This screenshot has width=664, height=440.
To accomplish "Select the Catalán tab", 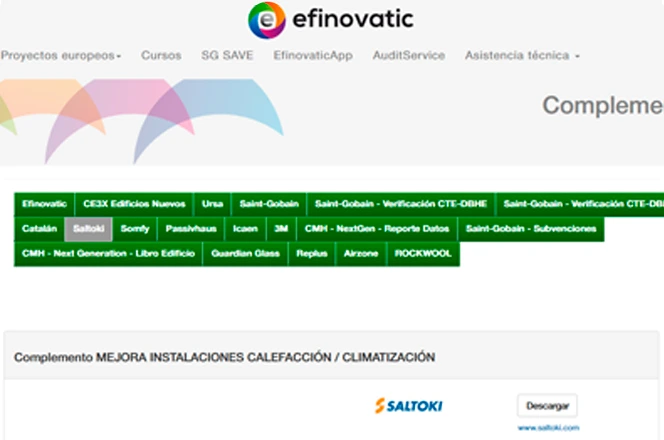I will click(39, 229).
